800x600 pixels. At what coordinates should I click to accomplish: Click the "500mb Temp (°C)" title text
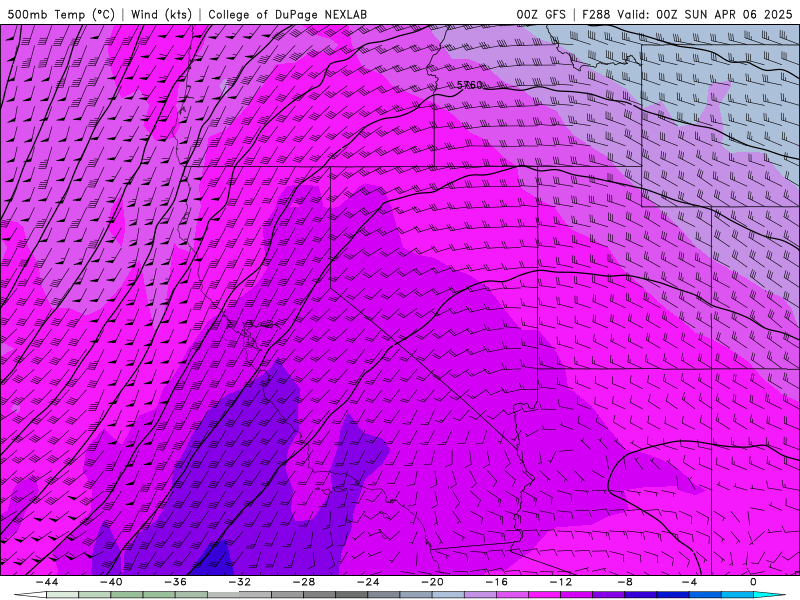point(61,14)
